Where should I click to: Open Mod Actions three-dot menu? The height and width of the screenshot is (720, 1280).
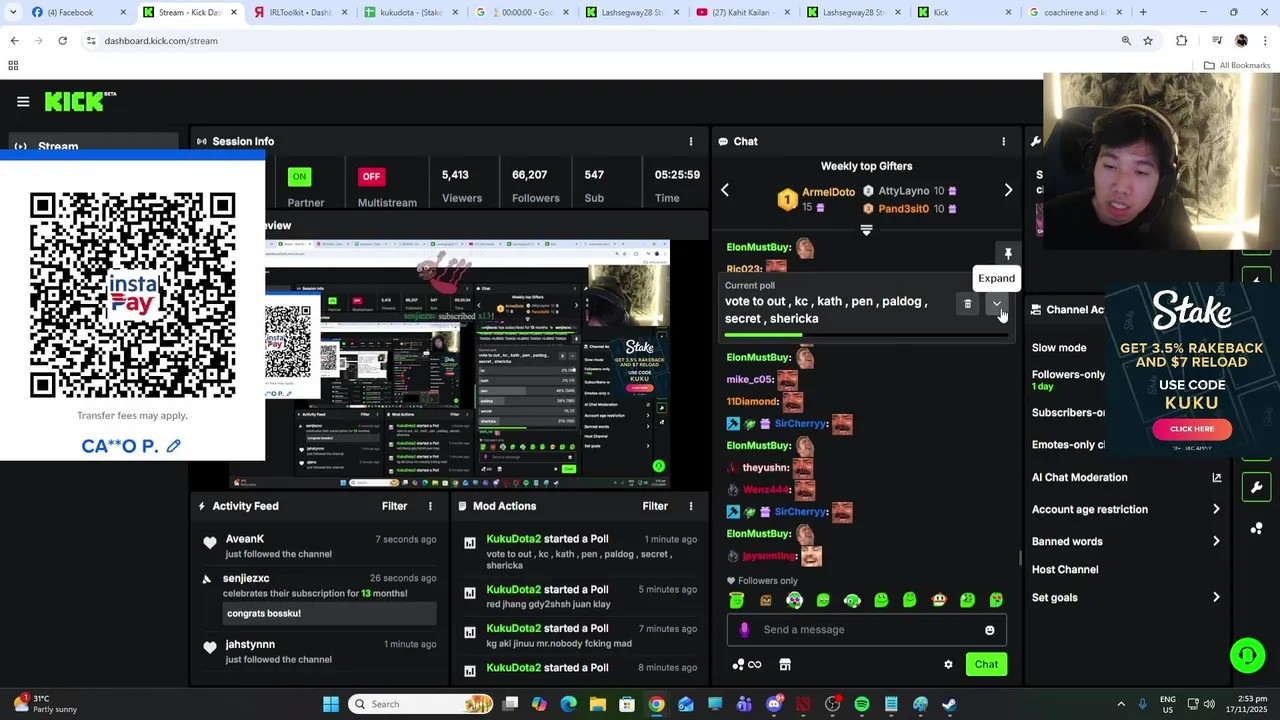[x=690, y=506]
